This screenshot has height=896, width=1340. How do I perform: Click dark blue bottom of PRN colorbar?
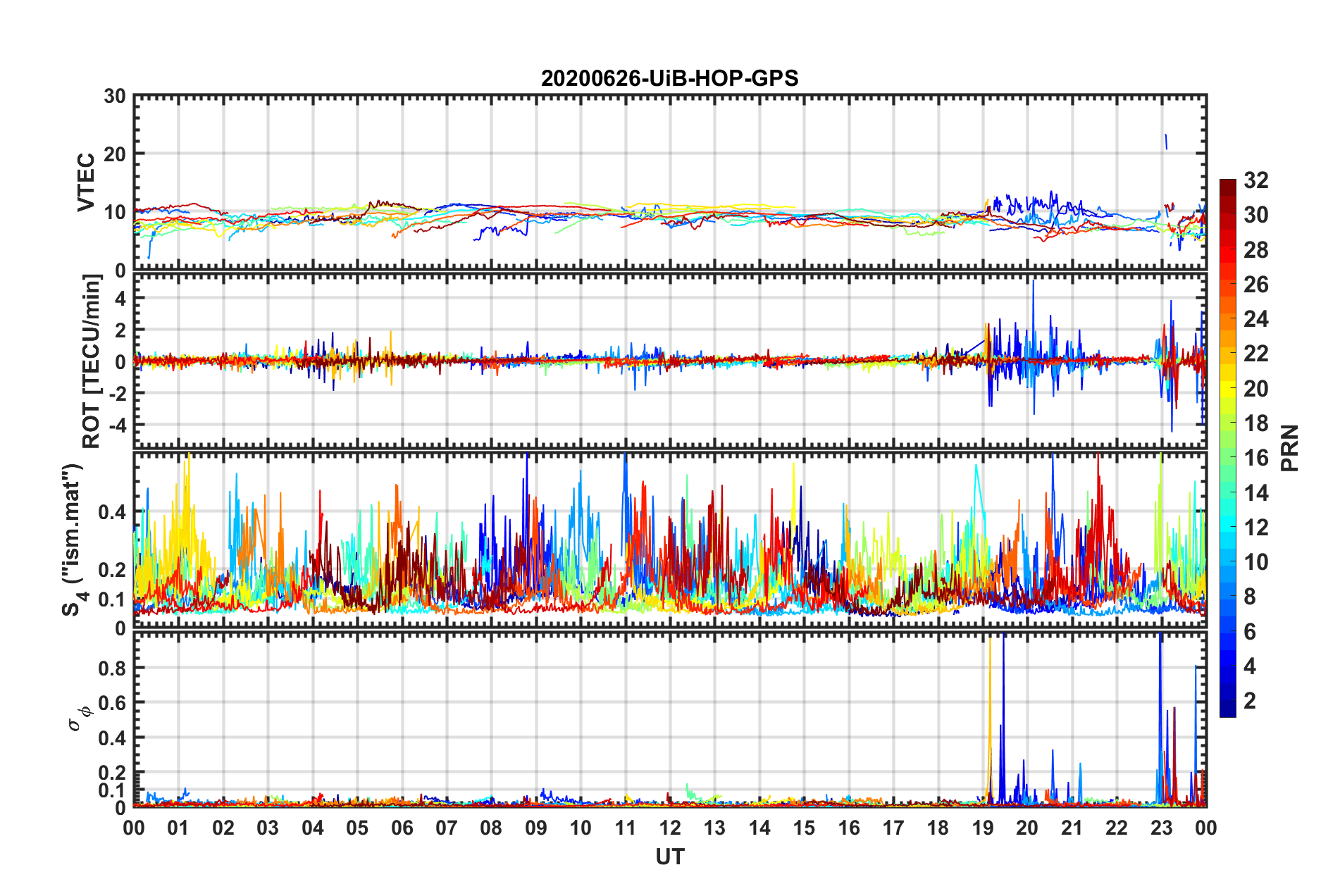point(1228,710)
